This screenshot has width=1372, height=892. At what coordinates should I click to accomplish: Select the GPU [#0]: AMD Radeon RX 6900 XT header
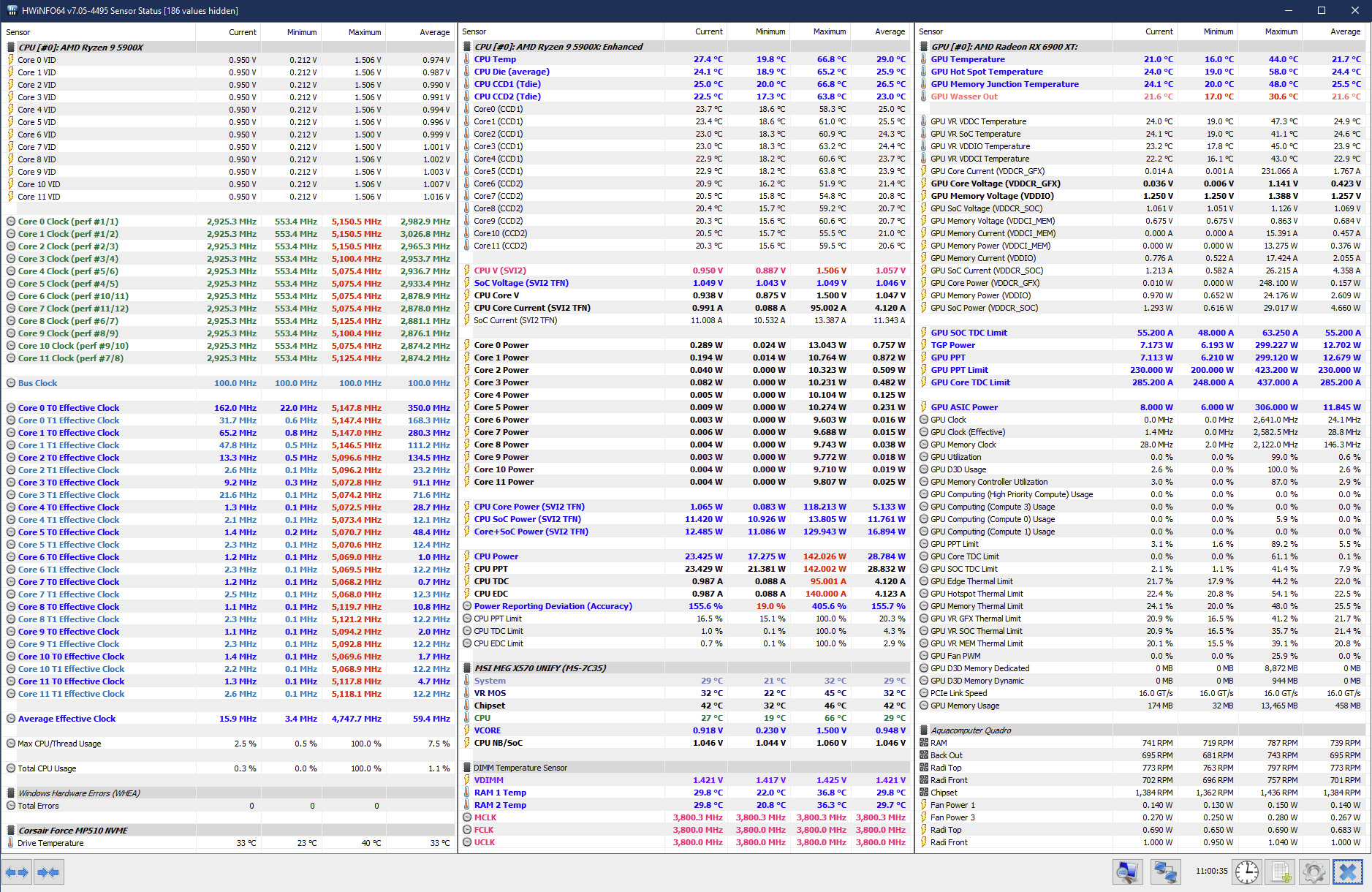(x=1142, y=47)
